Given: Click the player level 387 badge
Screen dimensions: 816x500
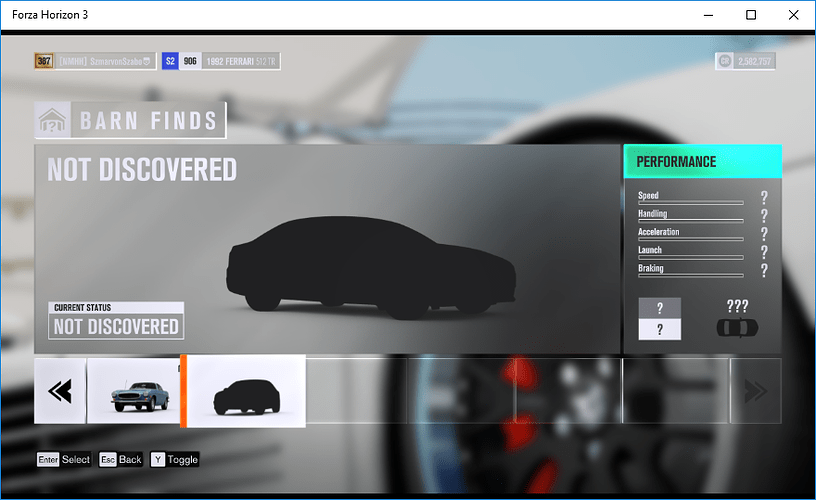Looking at the screenshot, I should (44, 61).
